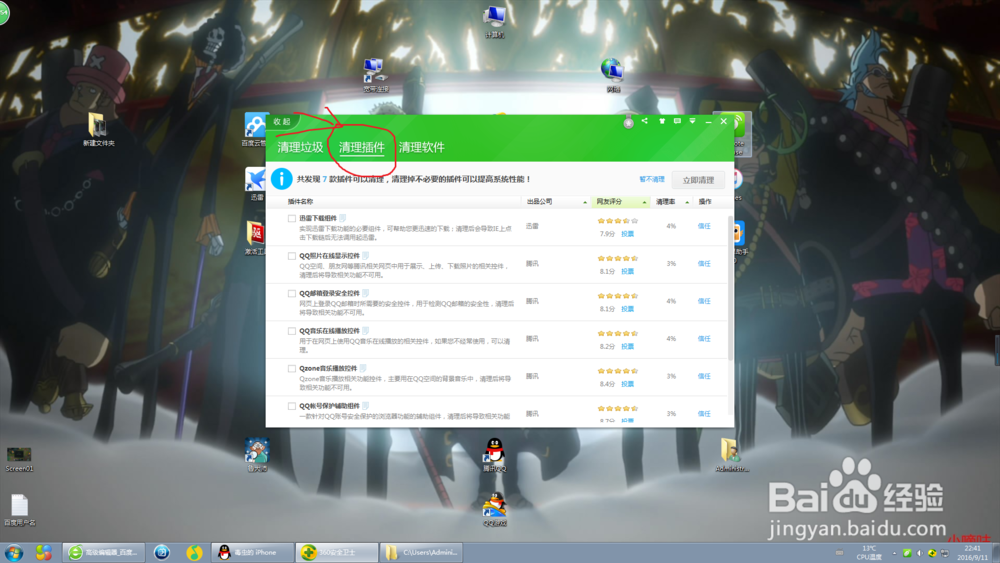The width and height of the screenshot is (1000, 563).
Task: Open the Administrator folder on desktop
Action: pos(732,455)
